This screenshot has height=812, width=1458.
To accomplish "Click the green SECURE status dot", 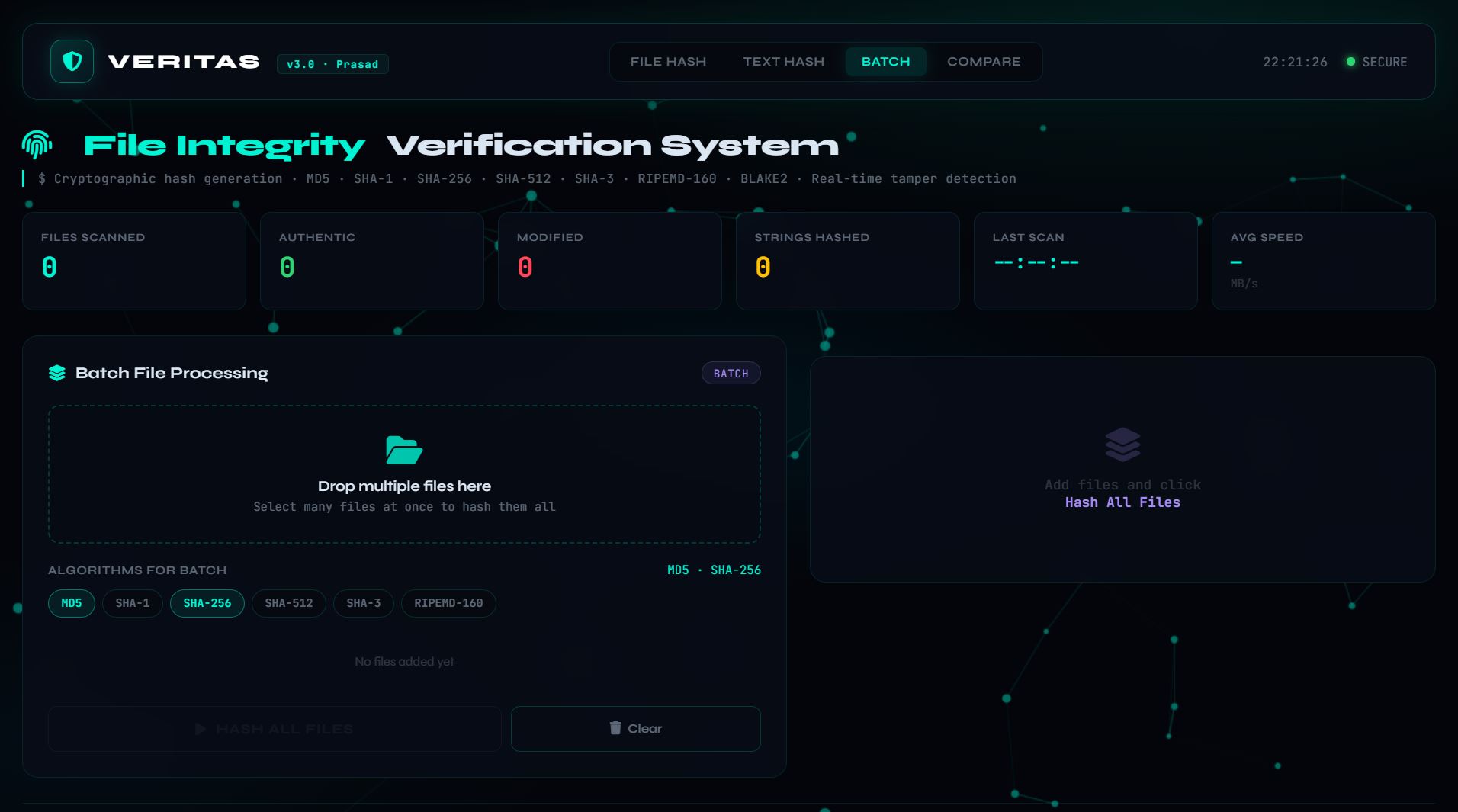I will (1350, 62).
